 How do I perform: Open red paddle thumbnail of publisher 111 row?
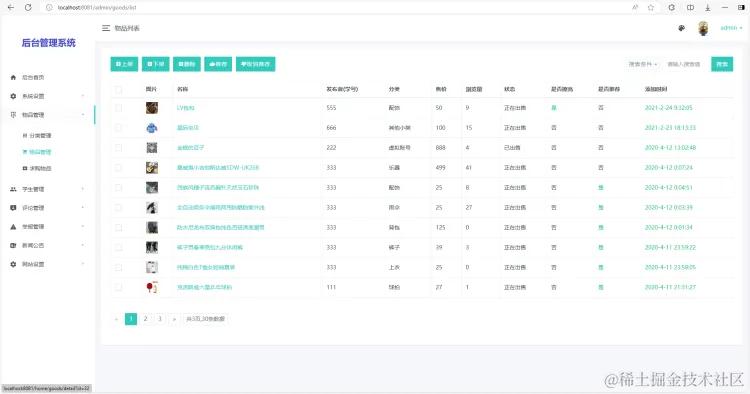(x=152, y=287)
